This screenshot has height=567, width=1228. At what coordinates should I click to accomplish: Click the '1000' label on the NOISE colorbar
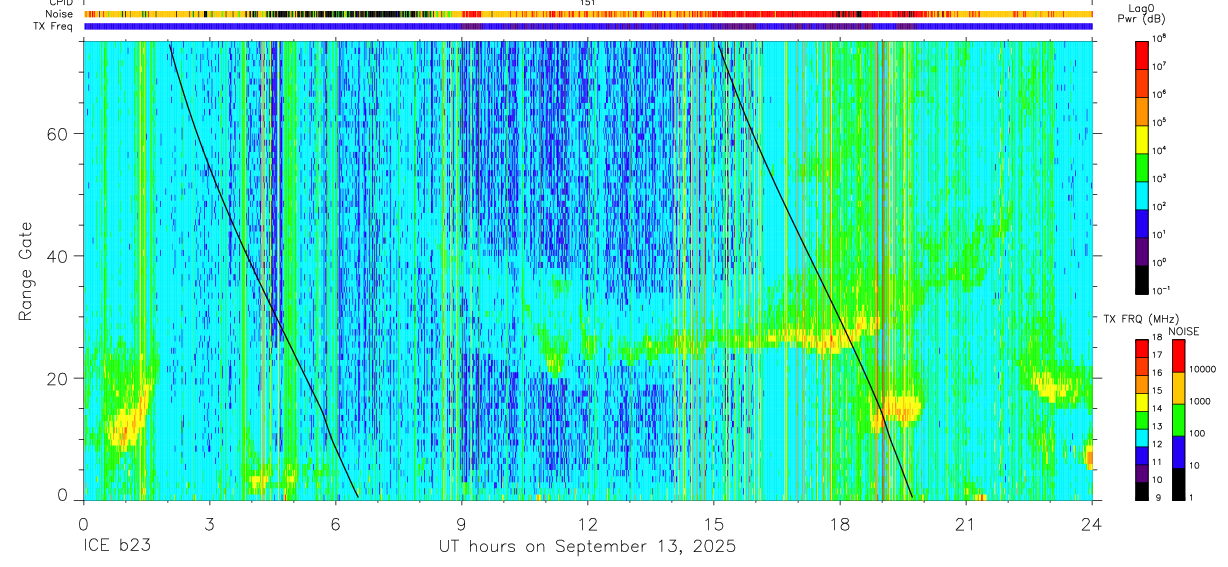1201,401
